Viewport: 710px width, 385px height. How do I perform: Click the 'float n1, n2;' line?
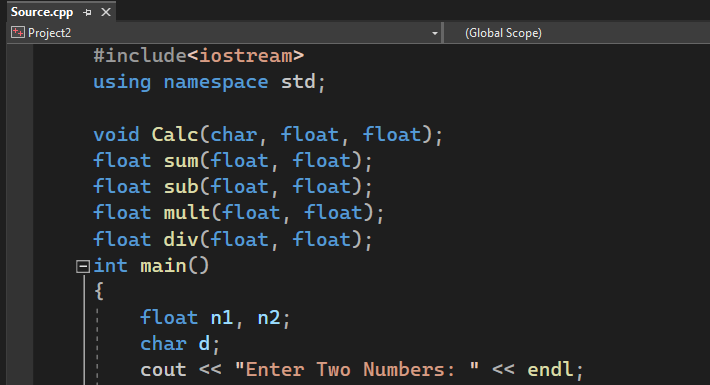point(215,318)
